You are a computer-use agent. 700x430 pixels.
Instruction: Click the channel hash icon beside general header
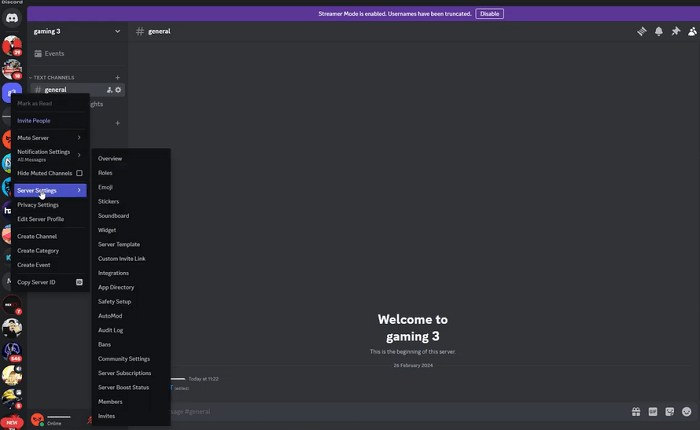(140, 31)
